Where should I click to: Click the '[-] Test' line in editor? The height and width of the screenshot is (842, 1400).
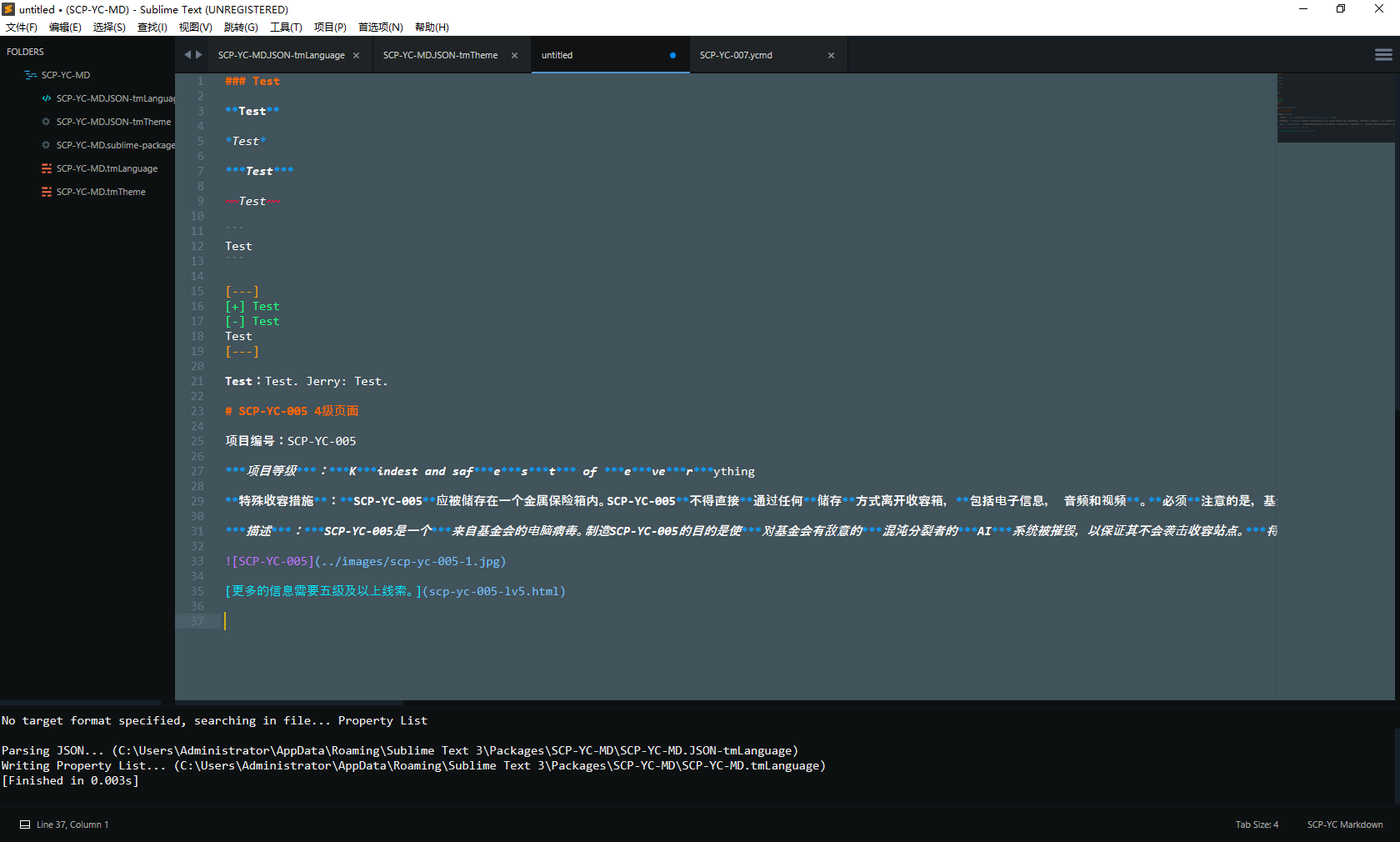[x=252, y=321]
